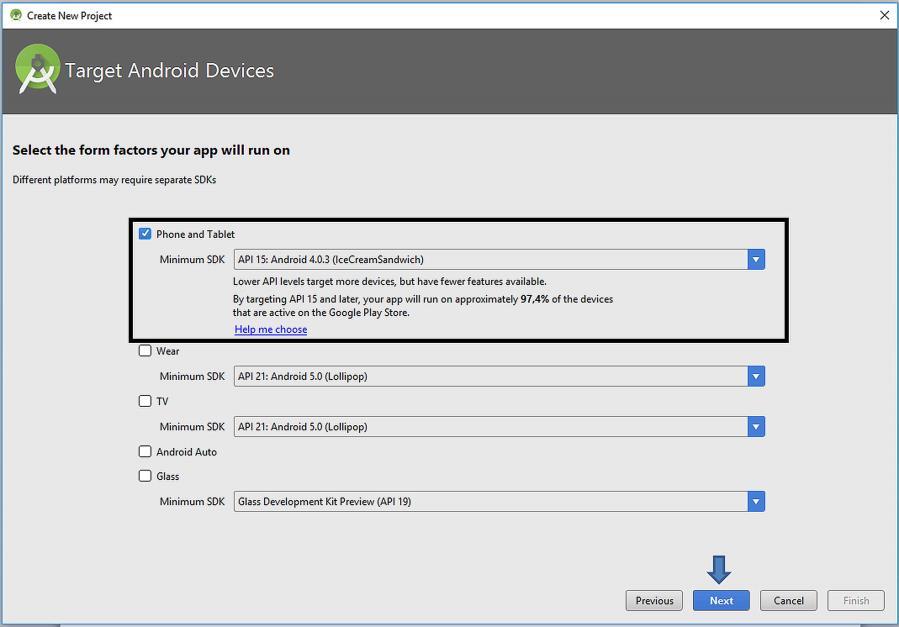
Task: Enable the TV form factor checkbox
Action: tap(145, 401)
